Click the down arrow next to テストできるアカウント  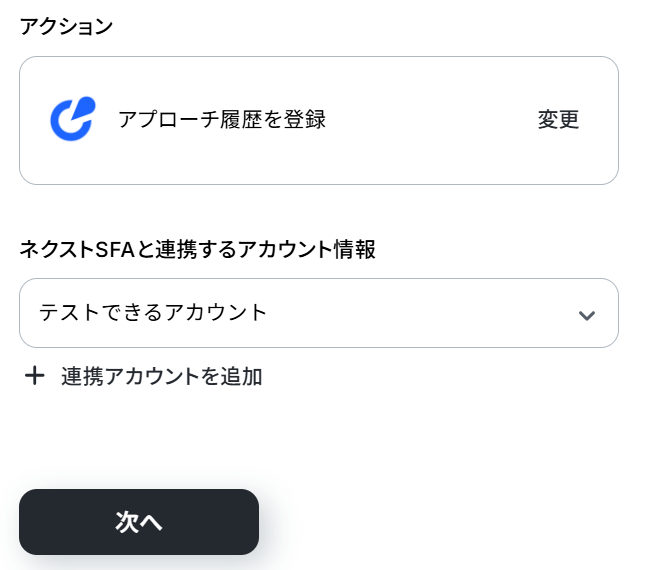(x=587, y=315)
